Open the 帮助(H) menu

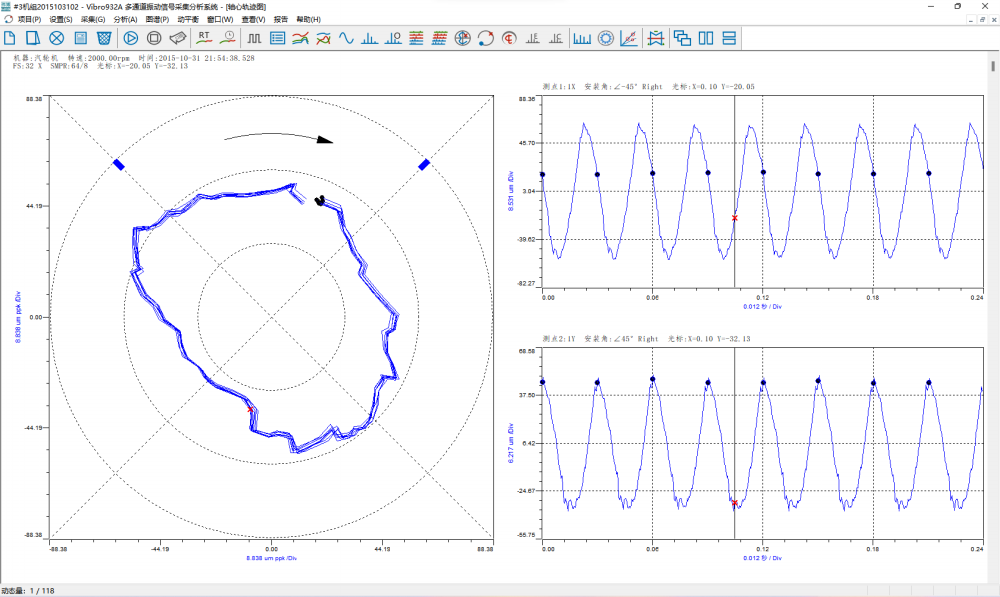coord(309,20)
